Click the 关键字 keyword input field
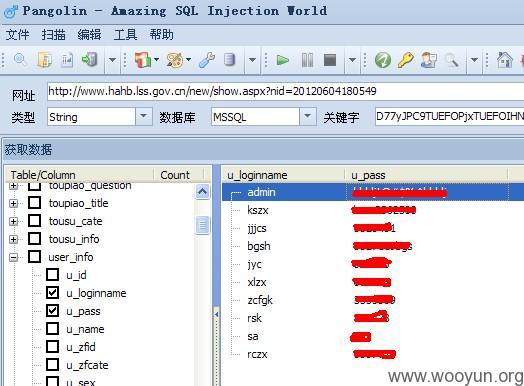The width and height of the screenshot is (524, 386). click(449, 116)
